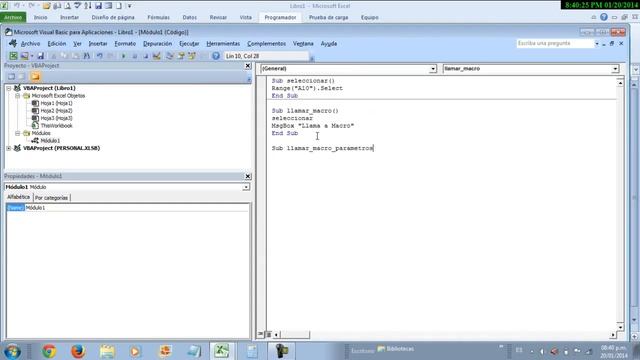
Task: Click the Excel icon in the taskbar
Action: click(222, 351)
